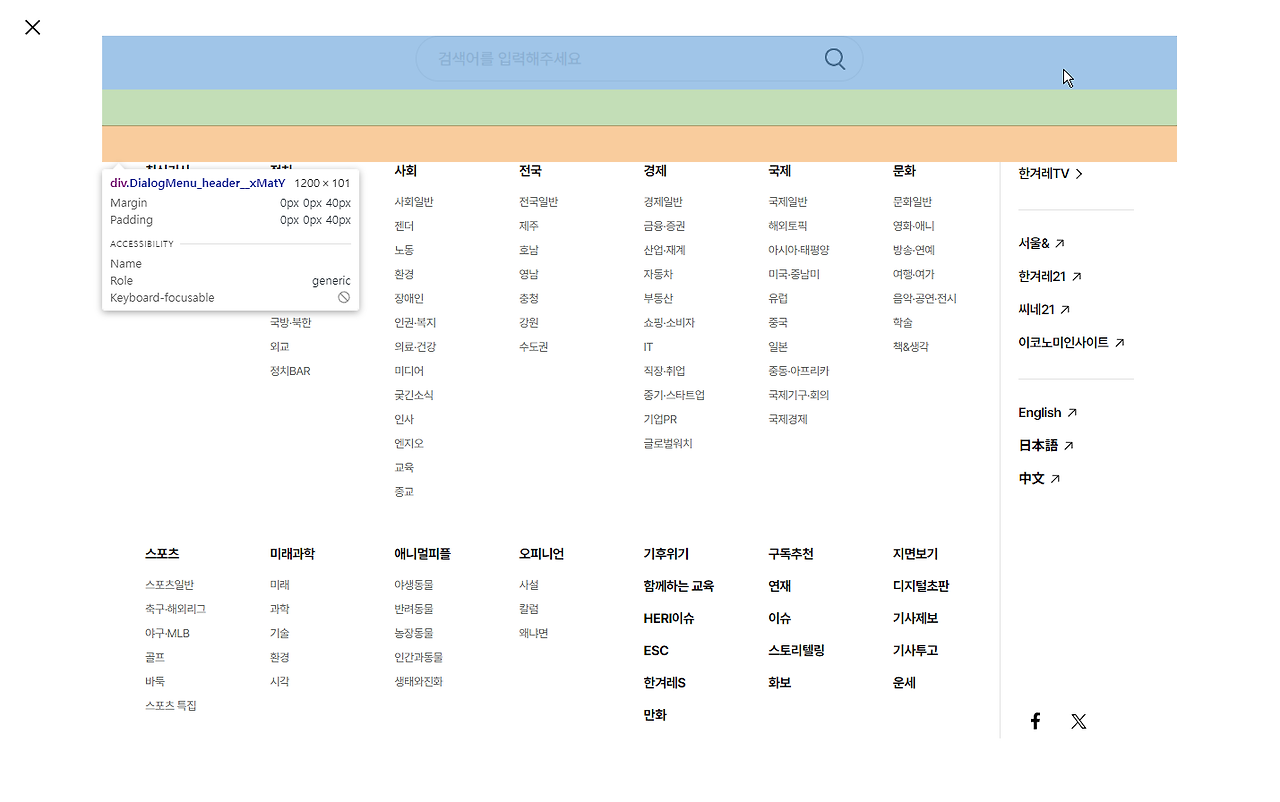Open 야생동물 under 애니멀피플
The width and height of the screenshot is (1280, 802).
tap(414, 585)
